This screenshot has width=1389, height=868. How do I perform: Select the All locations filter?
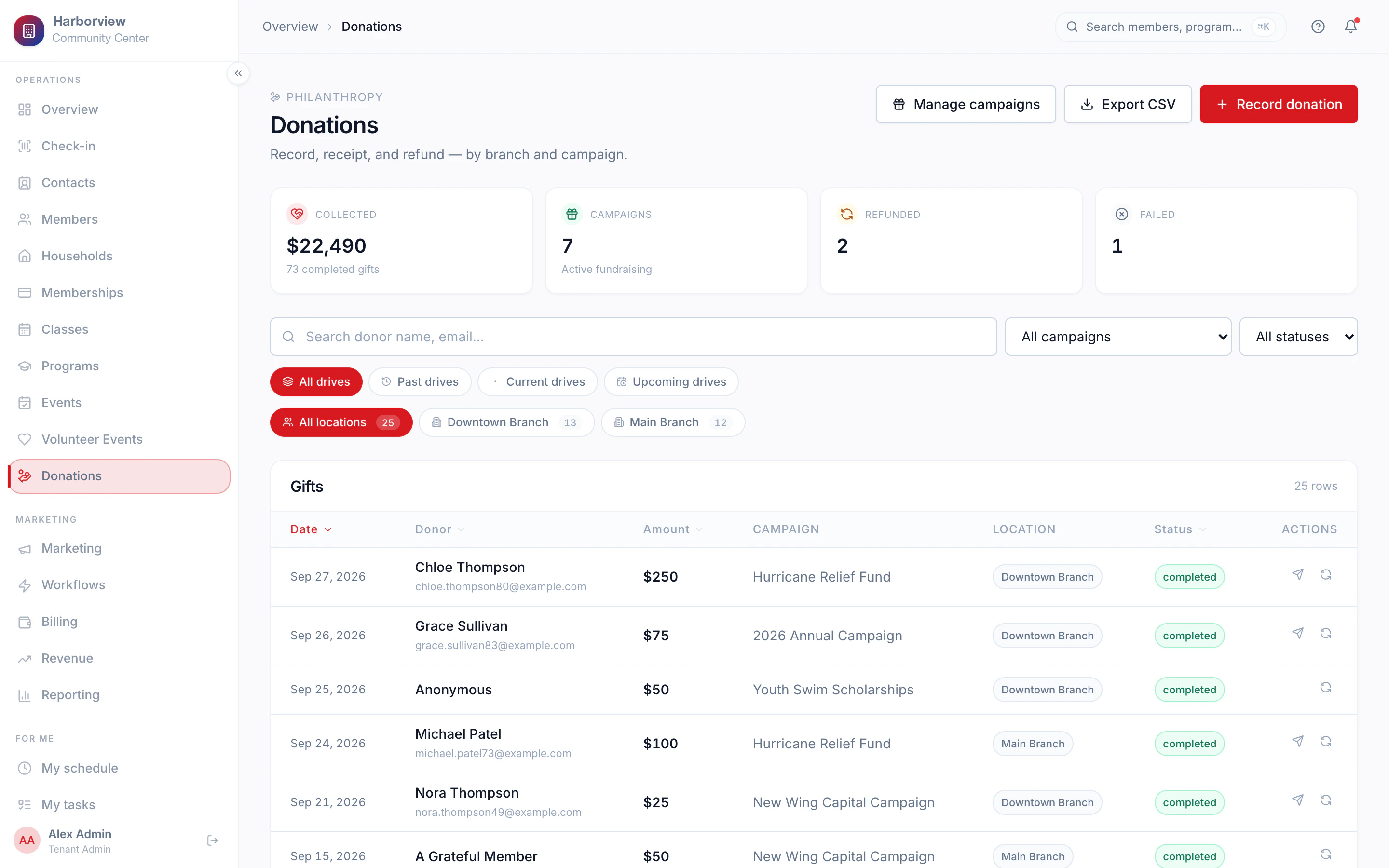click(341, 422)
